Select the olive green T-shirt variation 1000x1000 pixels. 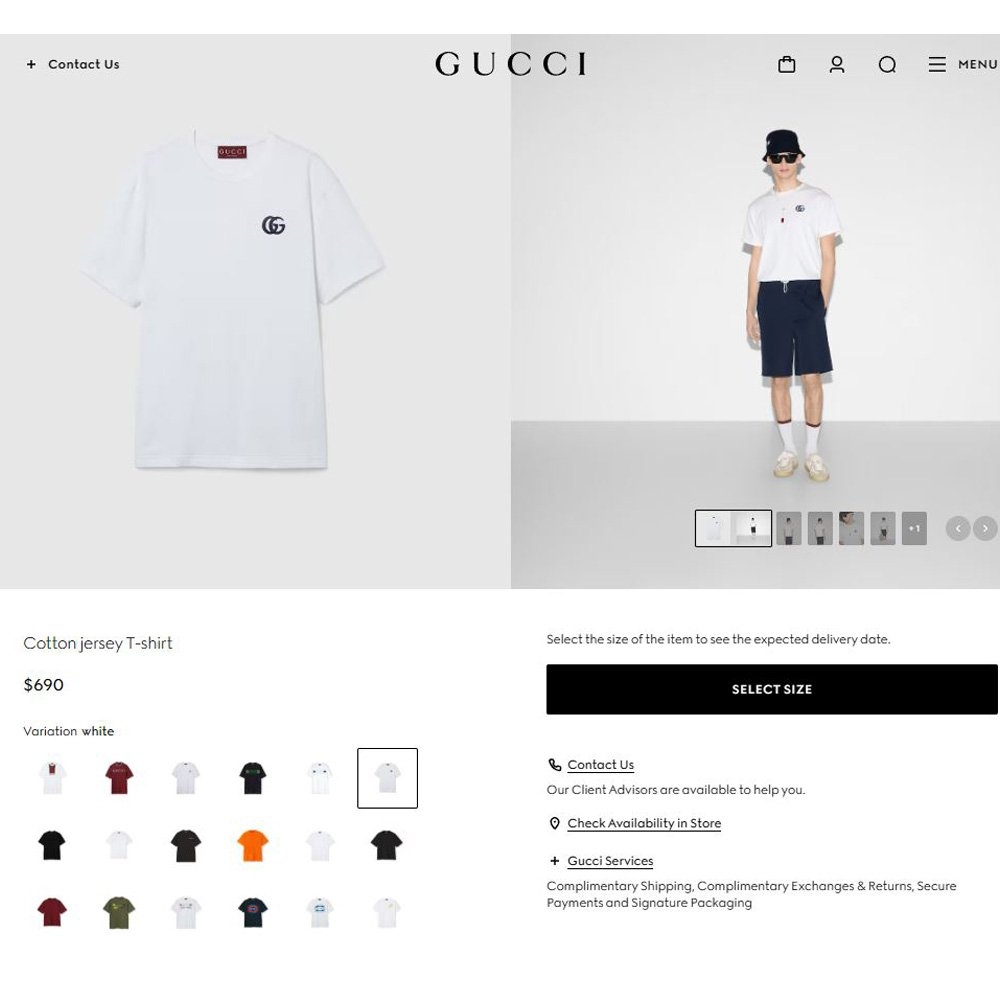coord(119,913)
